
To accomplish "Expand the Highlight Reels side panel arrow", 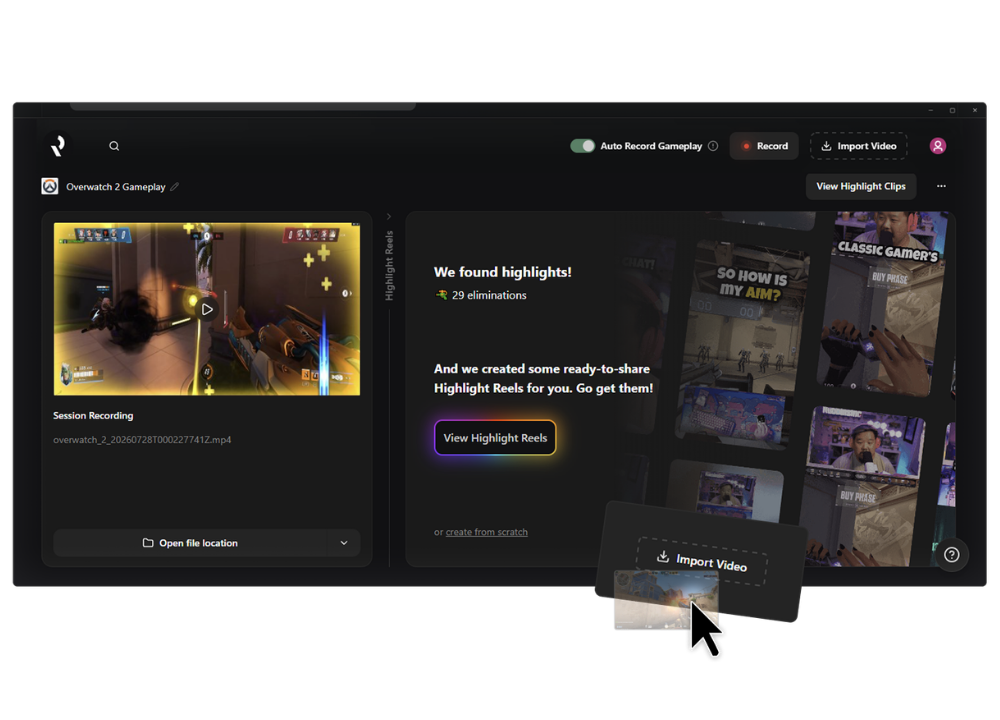I will coord(389,217).
